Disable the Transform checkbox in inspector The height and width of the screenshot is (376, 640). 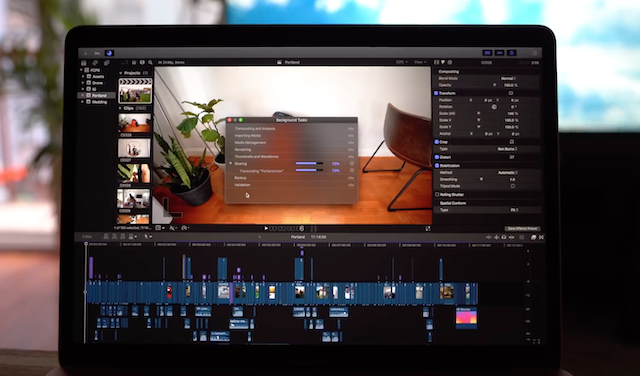436,93
